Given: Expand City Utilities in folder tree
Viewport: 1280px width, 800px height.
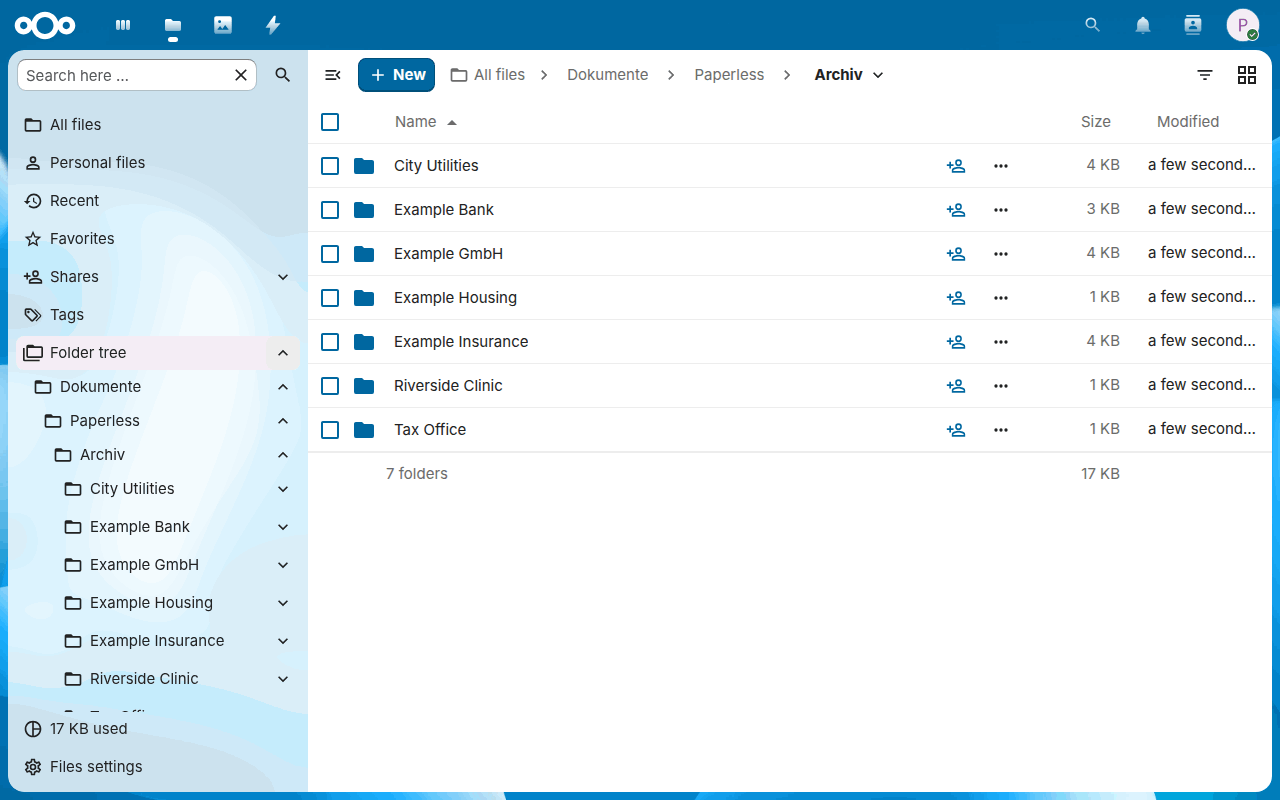Looking at the screenshot, I should (283, 489).
